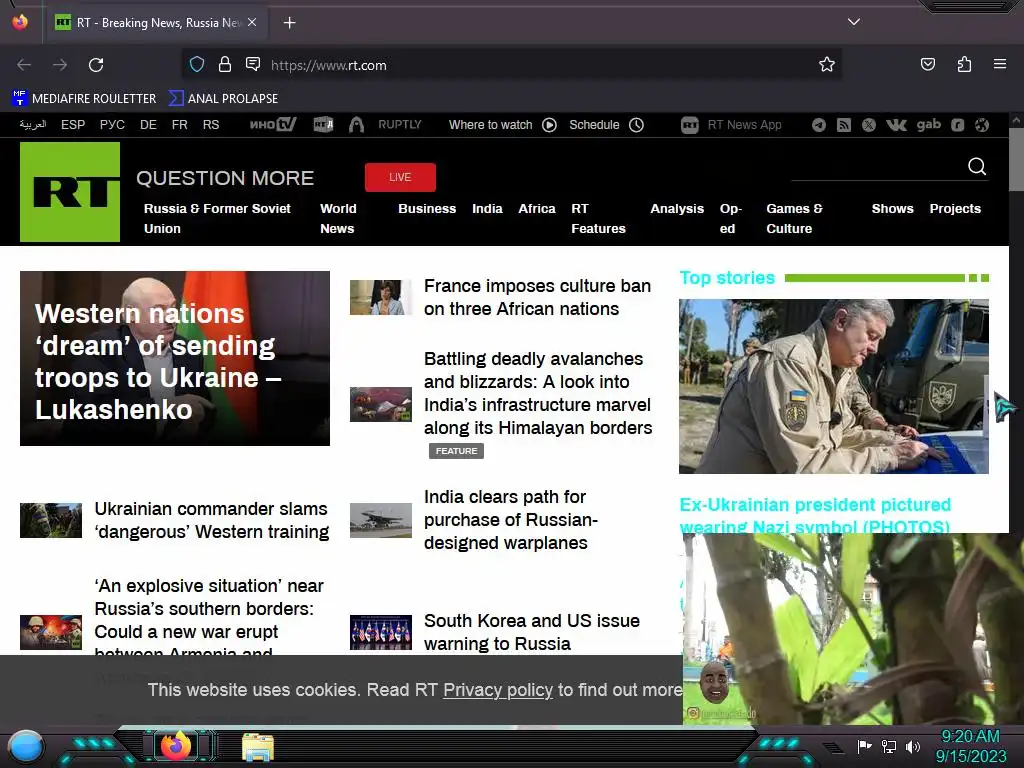Open the RUPTLY link
This screenshot has width=1024, height=768.
(400, 124)
